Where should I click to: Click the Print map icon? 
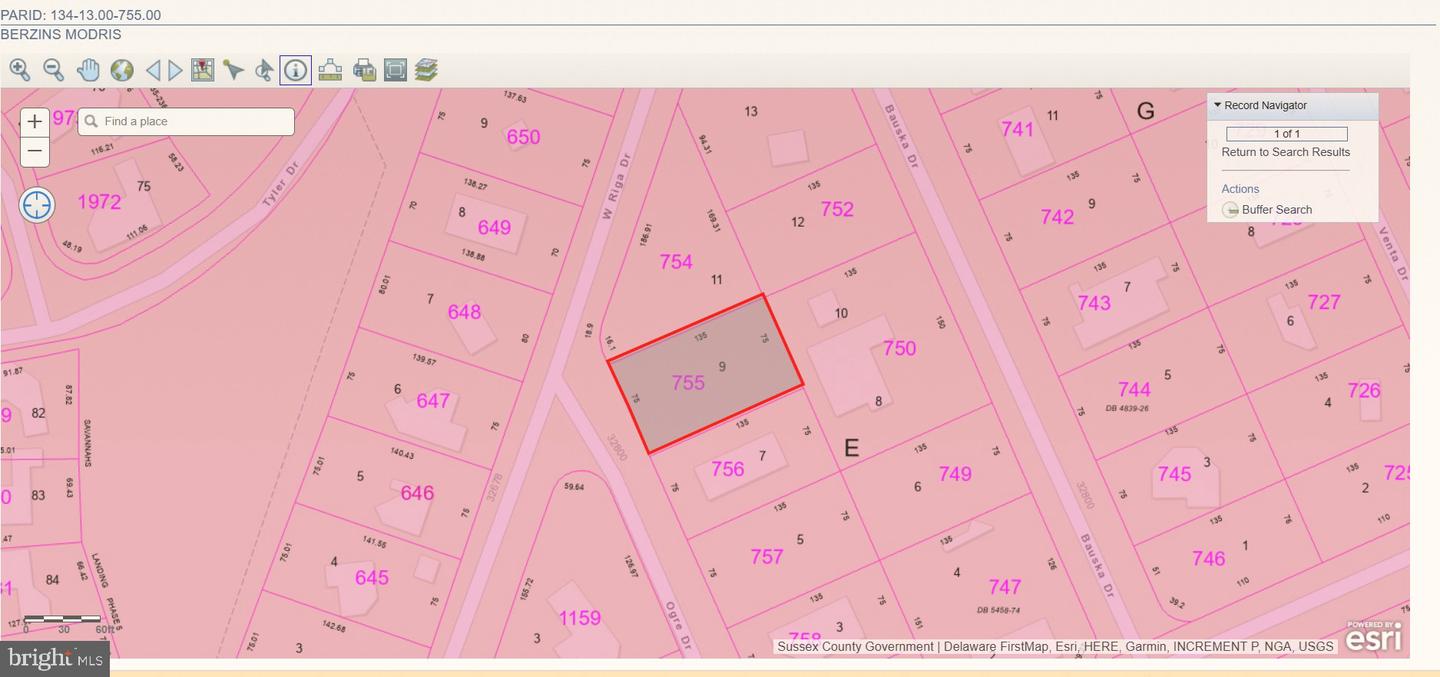tap(365, 70)
